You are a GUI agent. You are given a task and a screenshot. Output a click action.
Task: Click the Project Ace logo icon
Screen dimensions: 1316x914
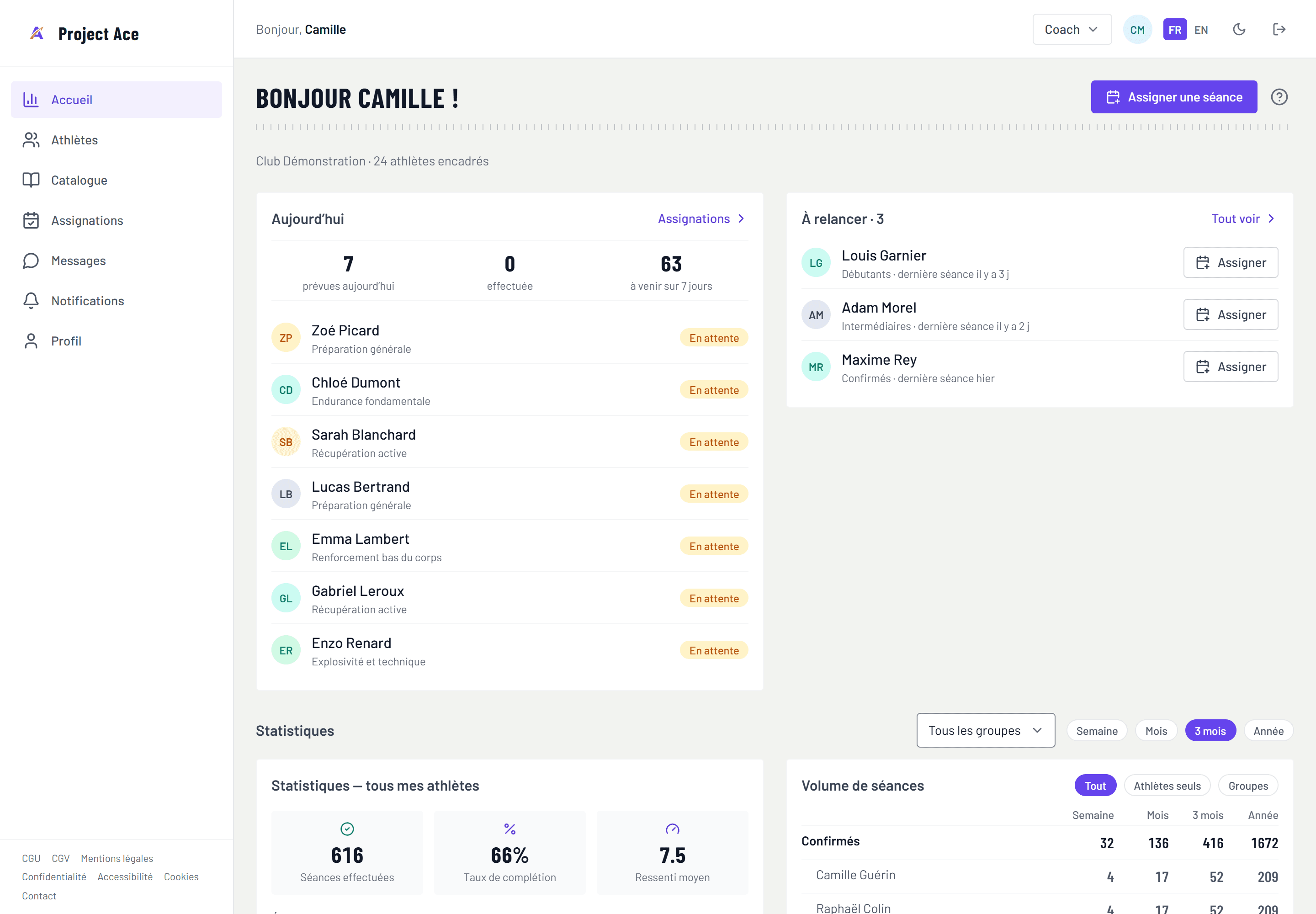[37, 33]
